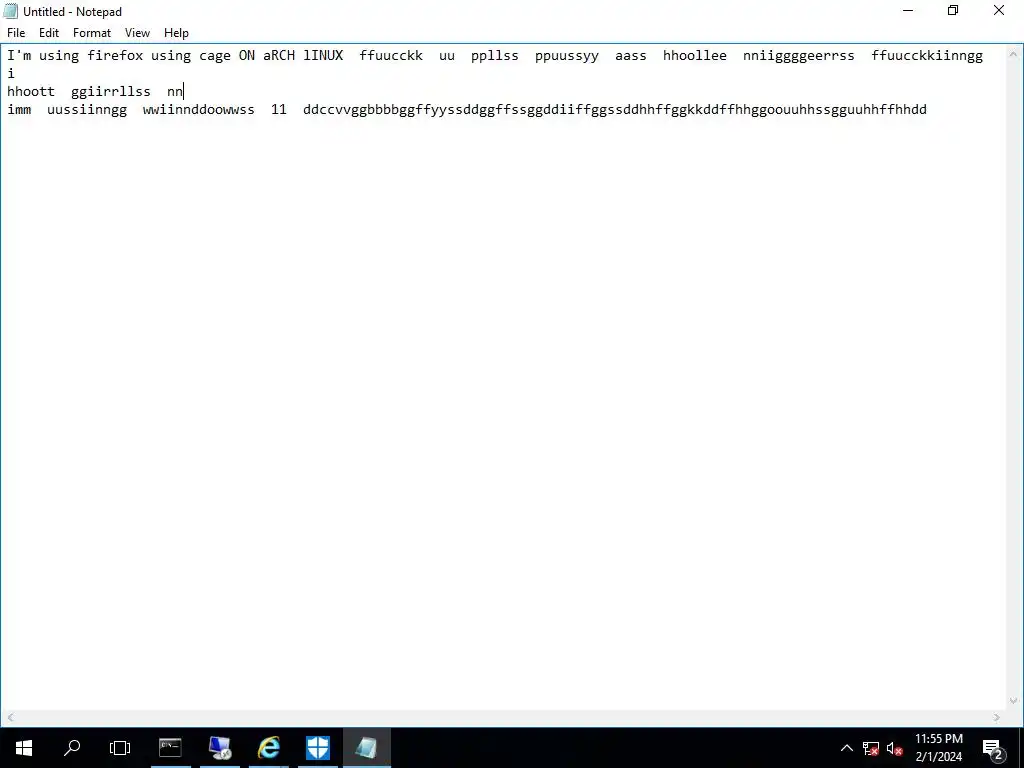1024x768 pixels.
Task: Open taskbar search magnifier
Action: click(72, 748)
